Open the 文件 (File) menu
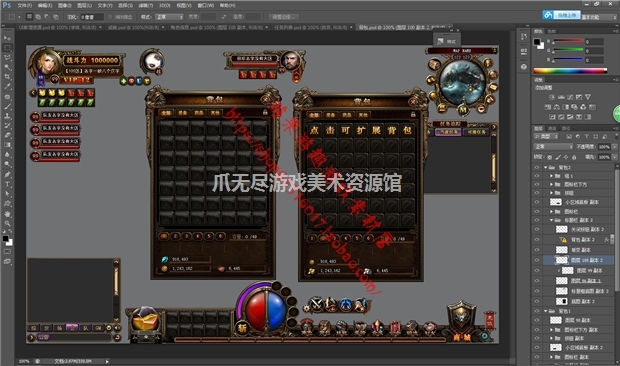620x366 pixels. click(x=25, y=6)
